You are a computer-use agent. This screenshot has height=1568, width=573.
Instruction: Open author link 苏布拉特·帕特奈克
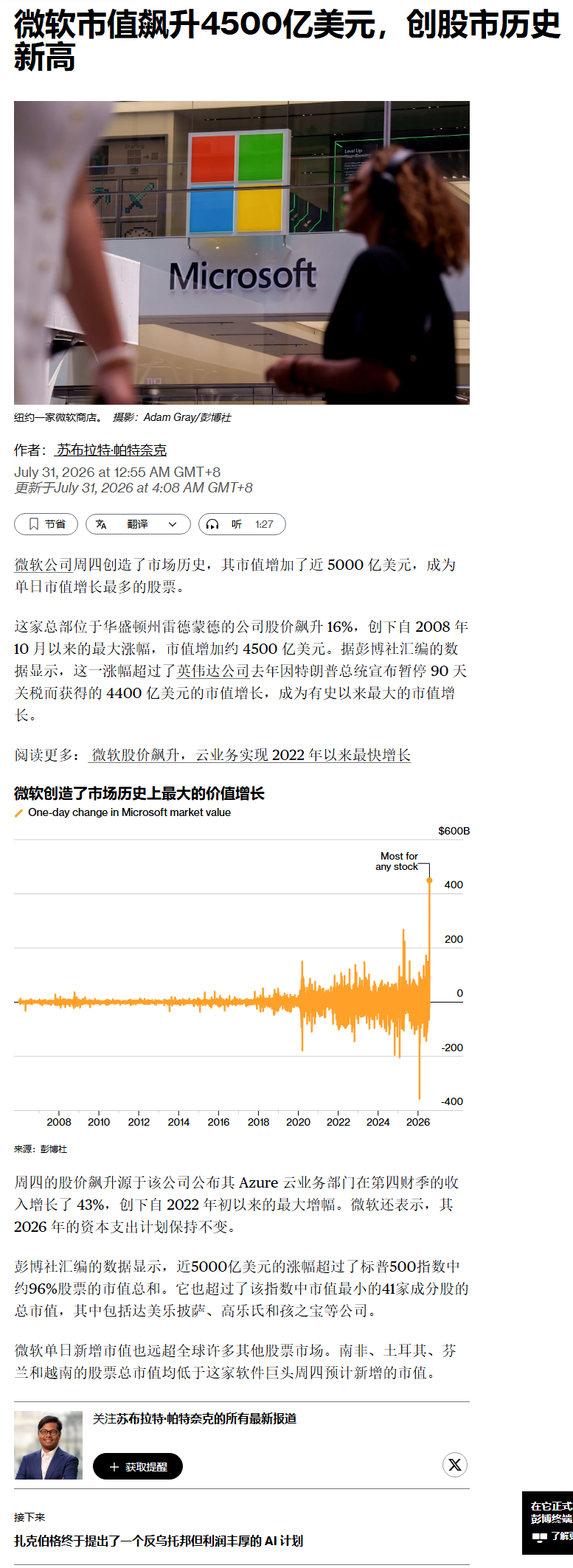111,450
